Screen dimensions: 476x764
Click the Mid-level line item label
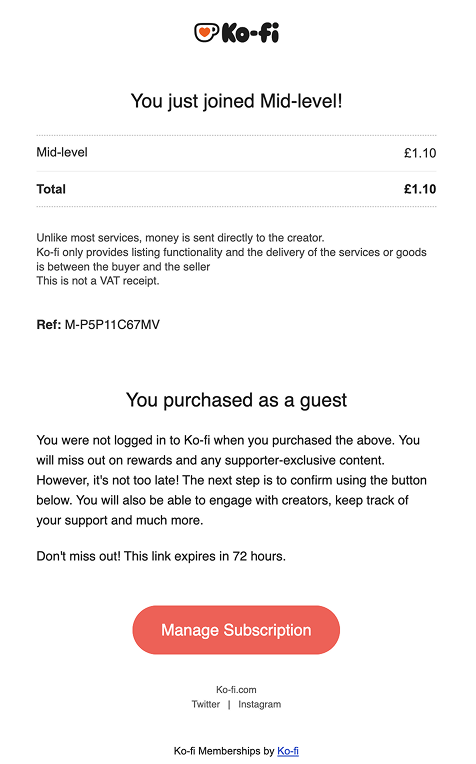click(x=62, y=153)
